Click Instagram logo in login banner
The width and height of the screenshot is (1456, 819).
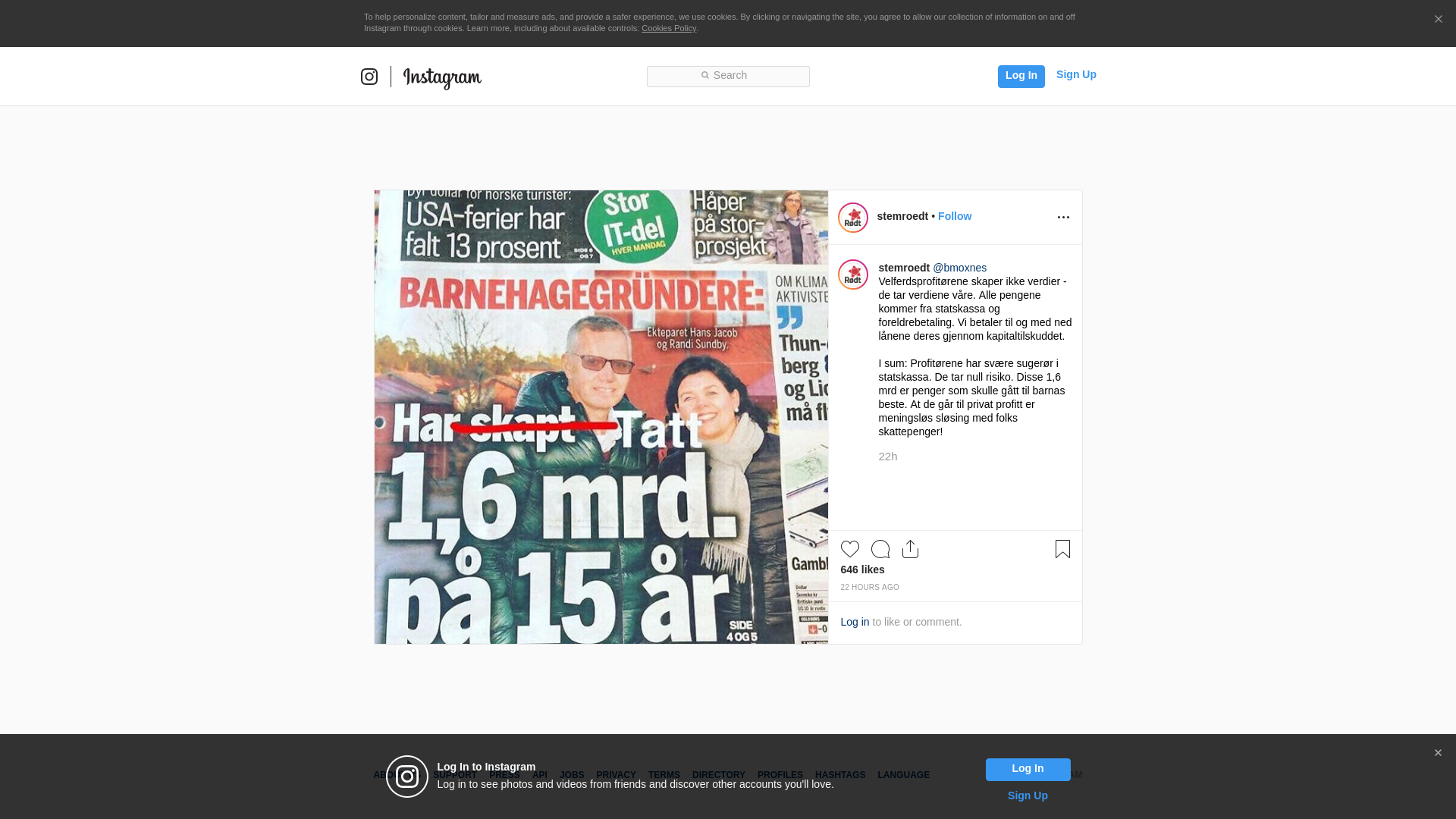[407, 777]
